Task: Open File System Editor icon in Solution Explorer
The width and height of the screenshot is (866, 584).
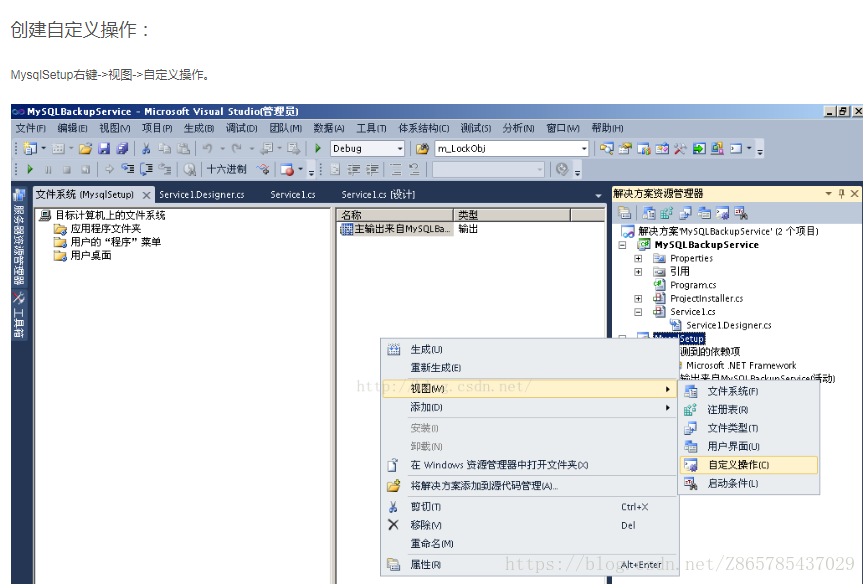Action: (649, 213)
